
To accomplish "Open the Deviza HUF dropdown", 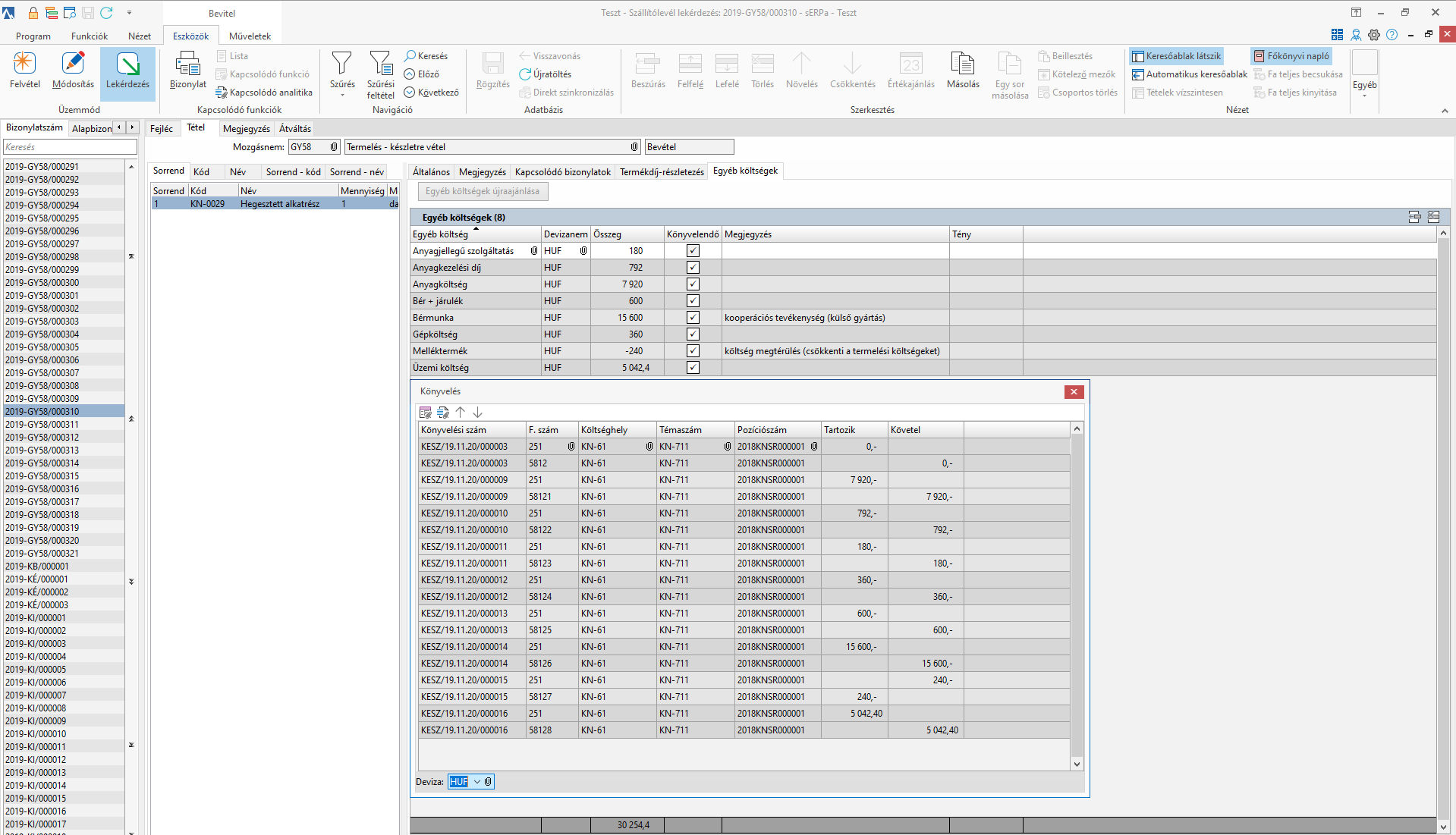I will pyautogui.click(x=476, y=782).
